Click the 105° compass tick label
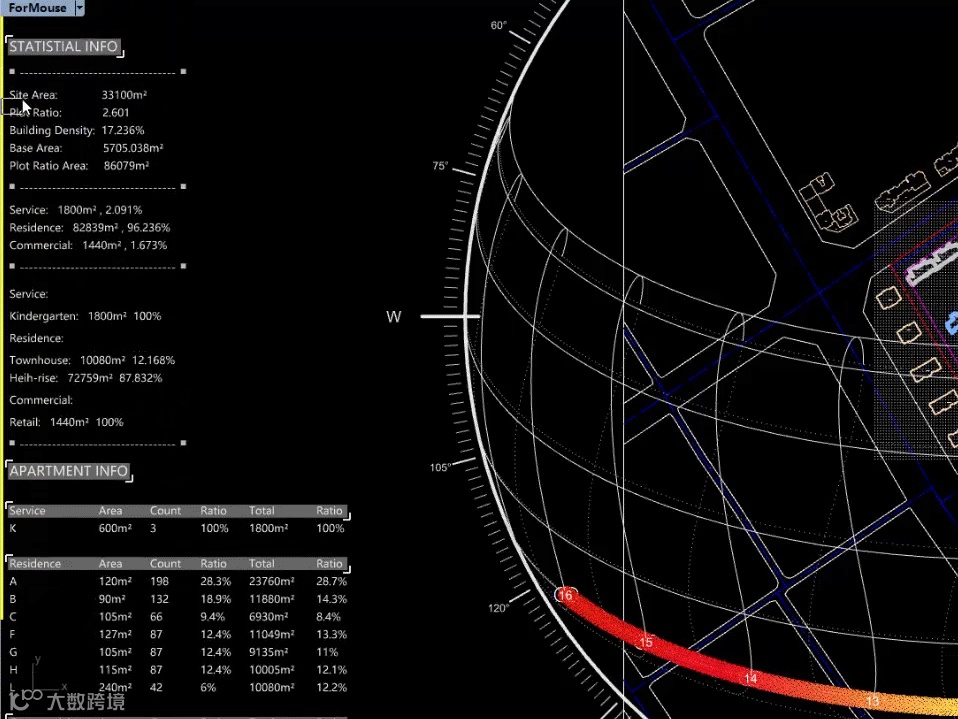The image size is (958, 719). coord(440,467)
